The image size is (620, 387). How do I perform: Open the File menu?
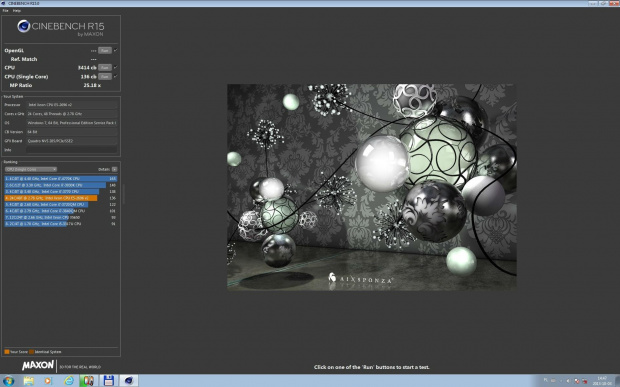pos(5,11)
